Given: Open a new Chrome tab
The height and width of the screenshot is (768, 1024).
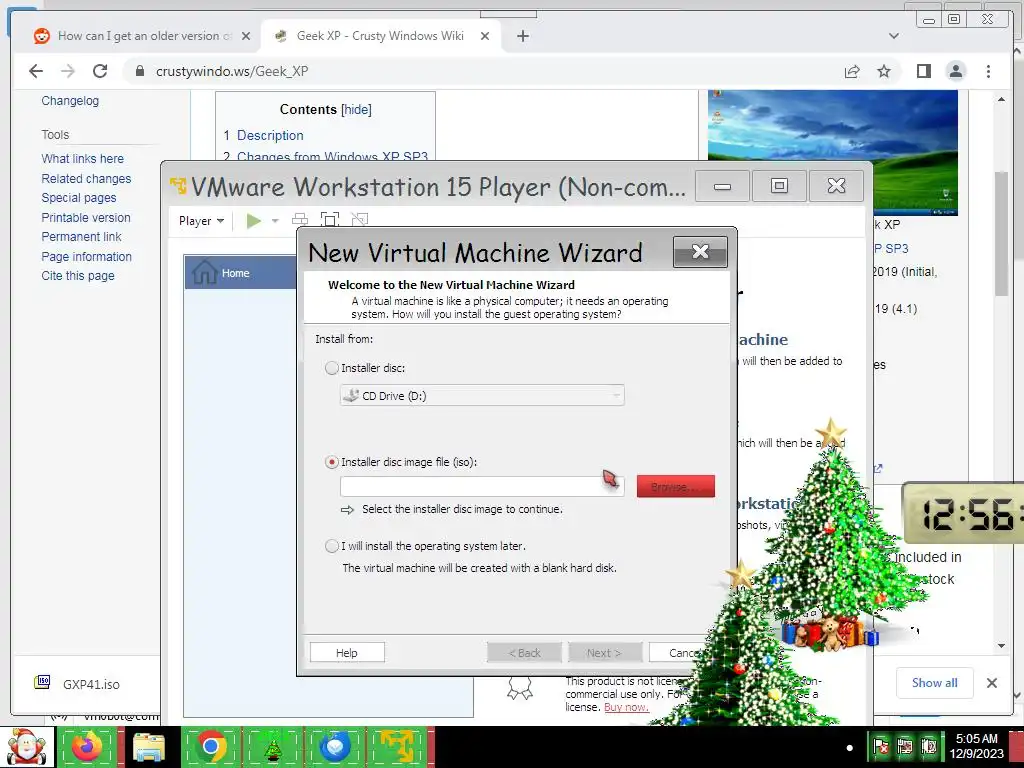Looking at the screenshot, I should (x=522, y=36).
